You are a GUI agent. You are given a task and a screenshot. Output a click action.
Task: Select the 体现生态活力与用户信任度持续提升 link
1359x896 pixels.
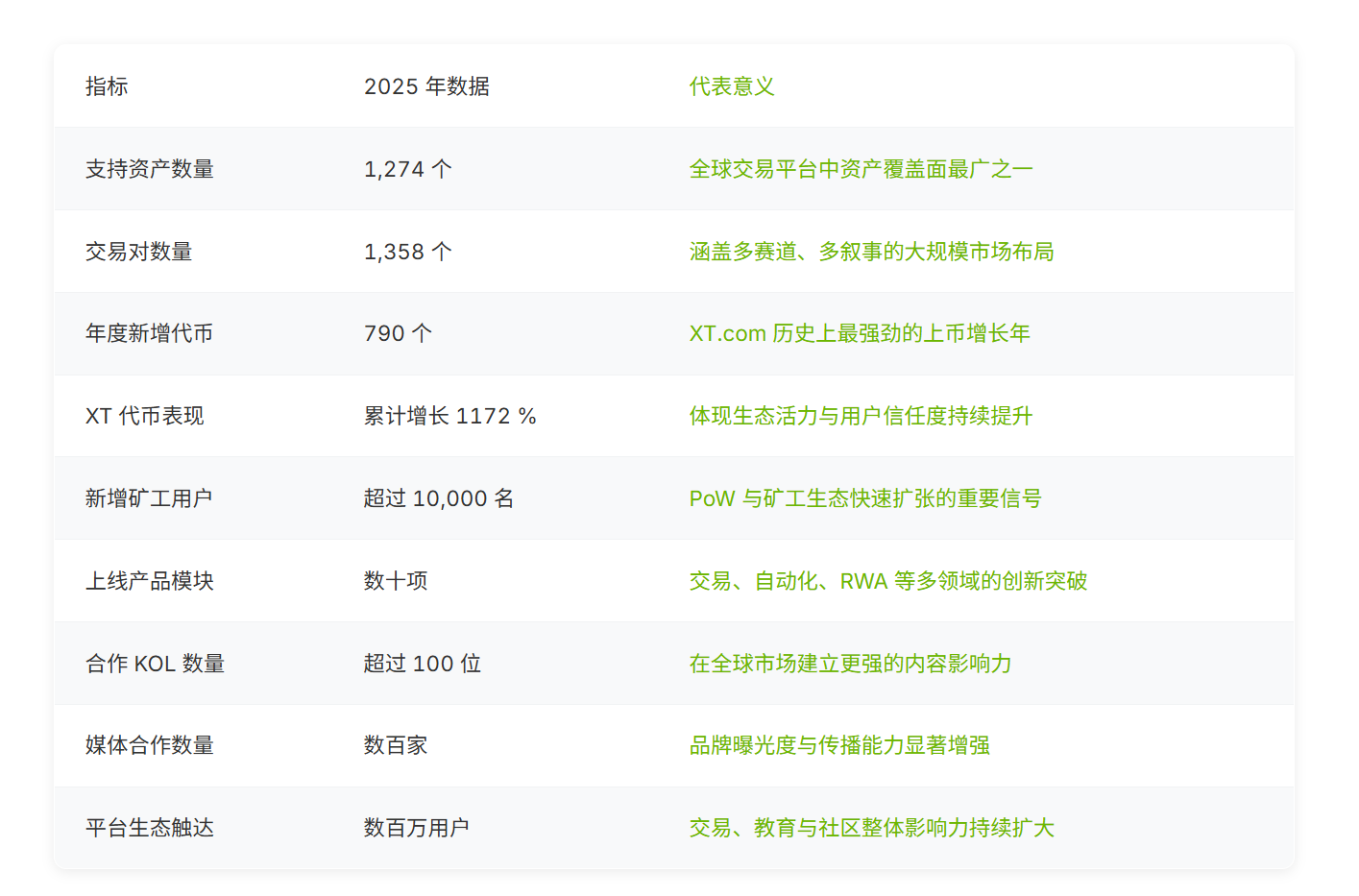pyautogui.click(x=861, y=416)
